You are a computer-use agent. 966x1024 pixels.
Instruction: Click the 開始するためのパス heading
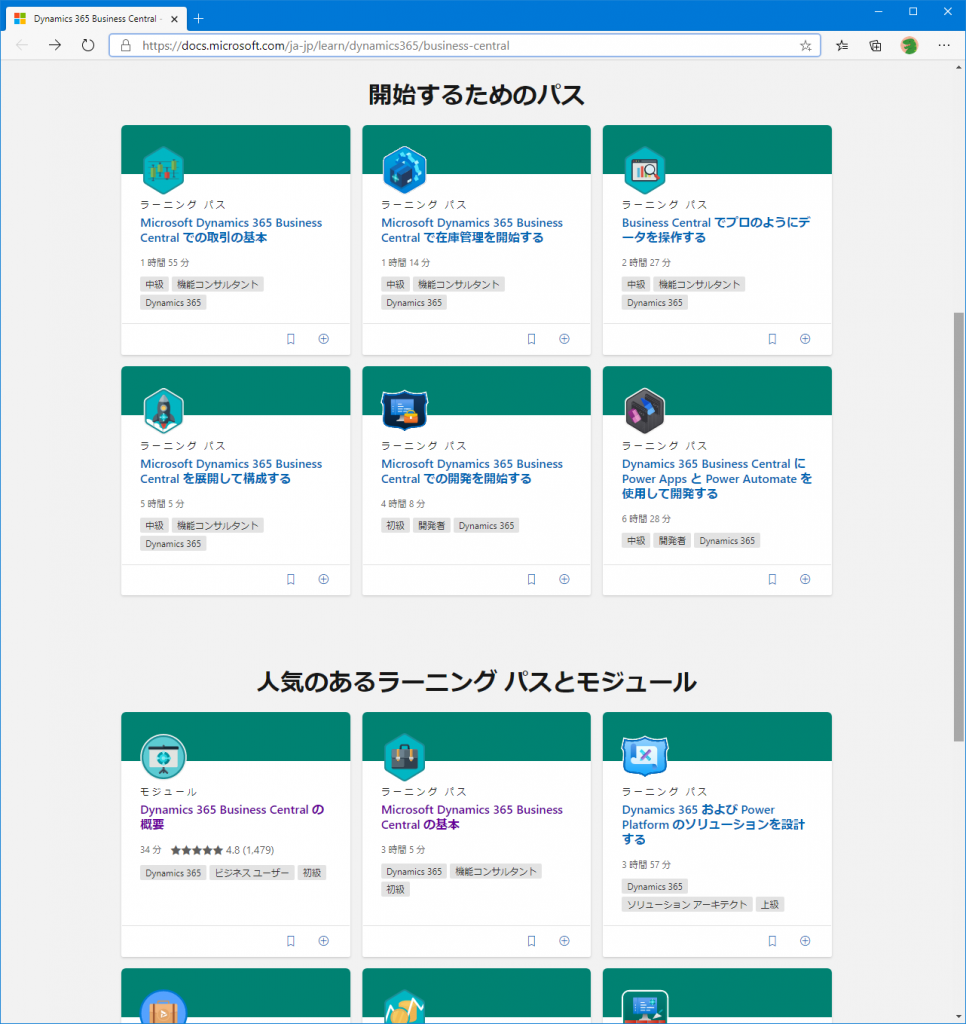pos(476,95)
